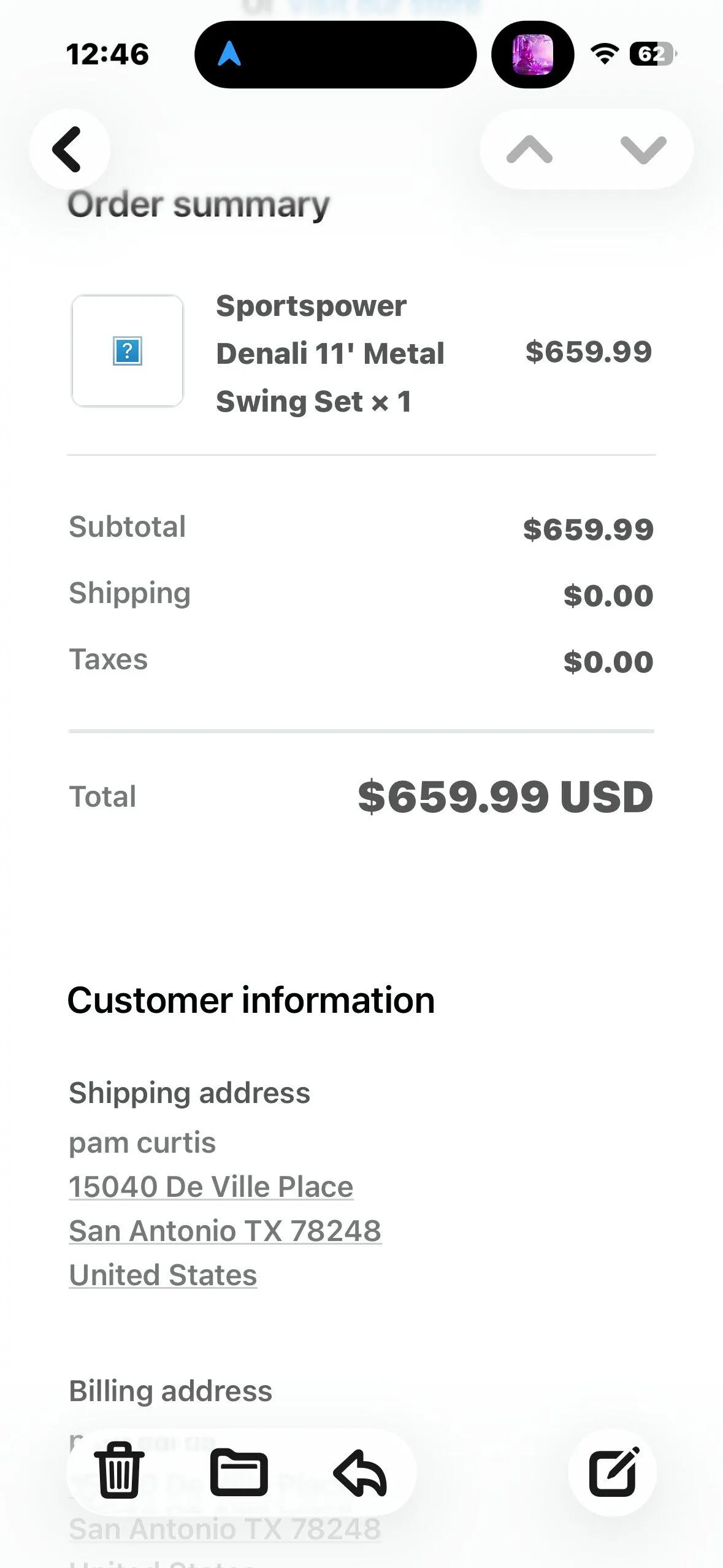Go to next message with down chevron
The image size is (723, 1568).
pyautogui.click(x=643, y=149)
